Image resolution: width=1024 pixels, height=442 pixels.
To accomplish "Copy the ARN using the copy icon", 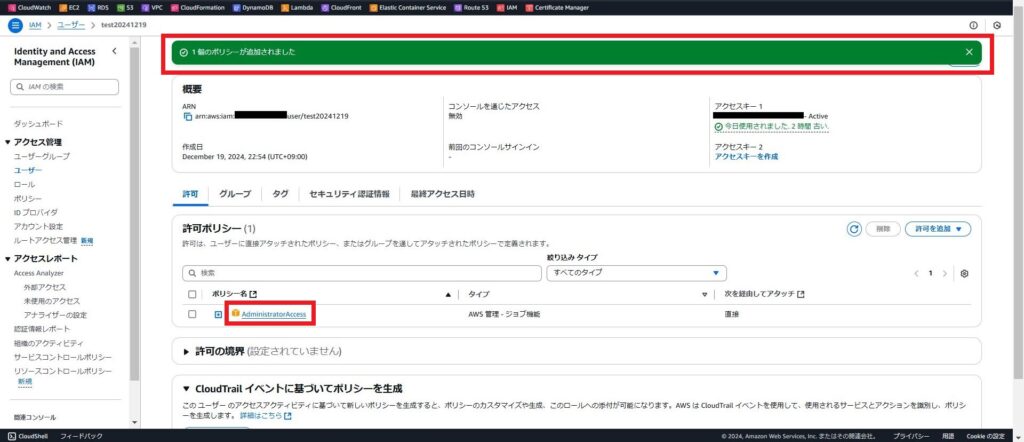I will point(187,117).
